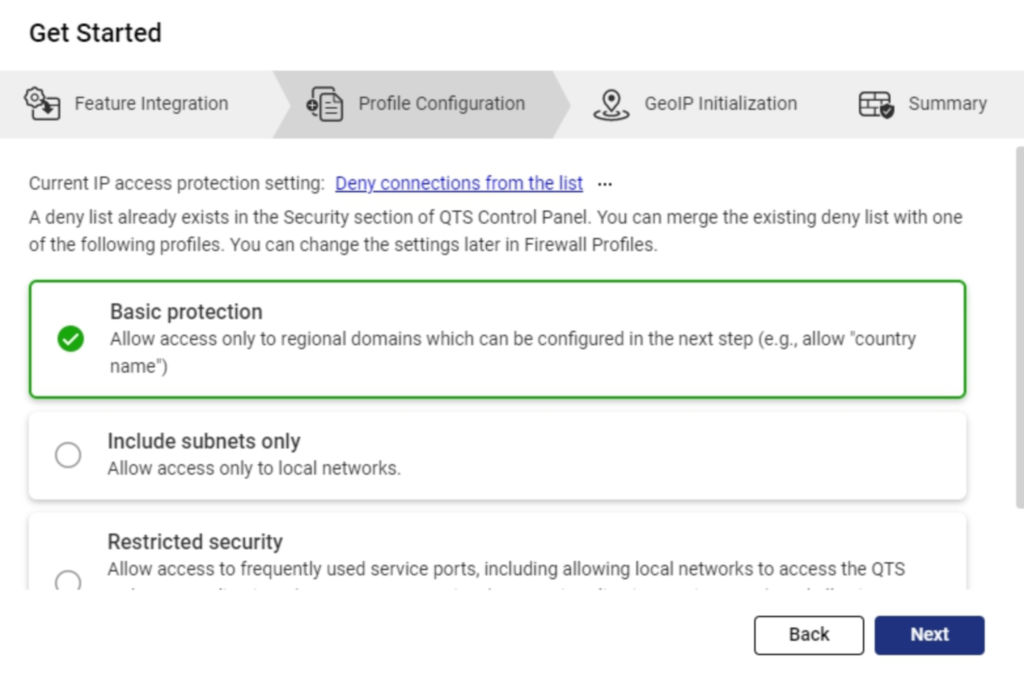Click the GeoIP Initialization map pin icon
Viewport: 1024px width, 676px height.
point(610,104)
